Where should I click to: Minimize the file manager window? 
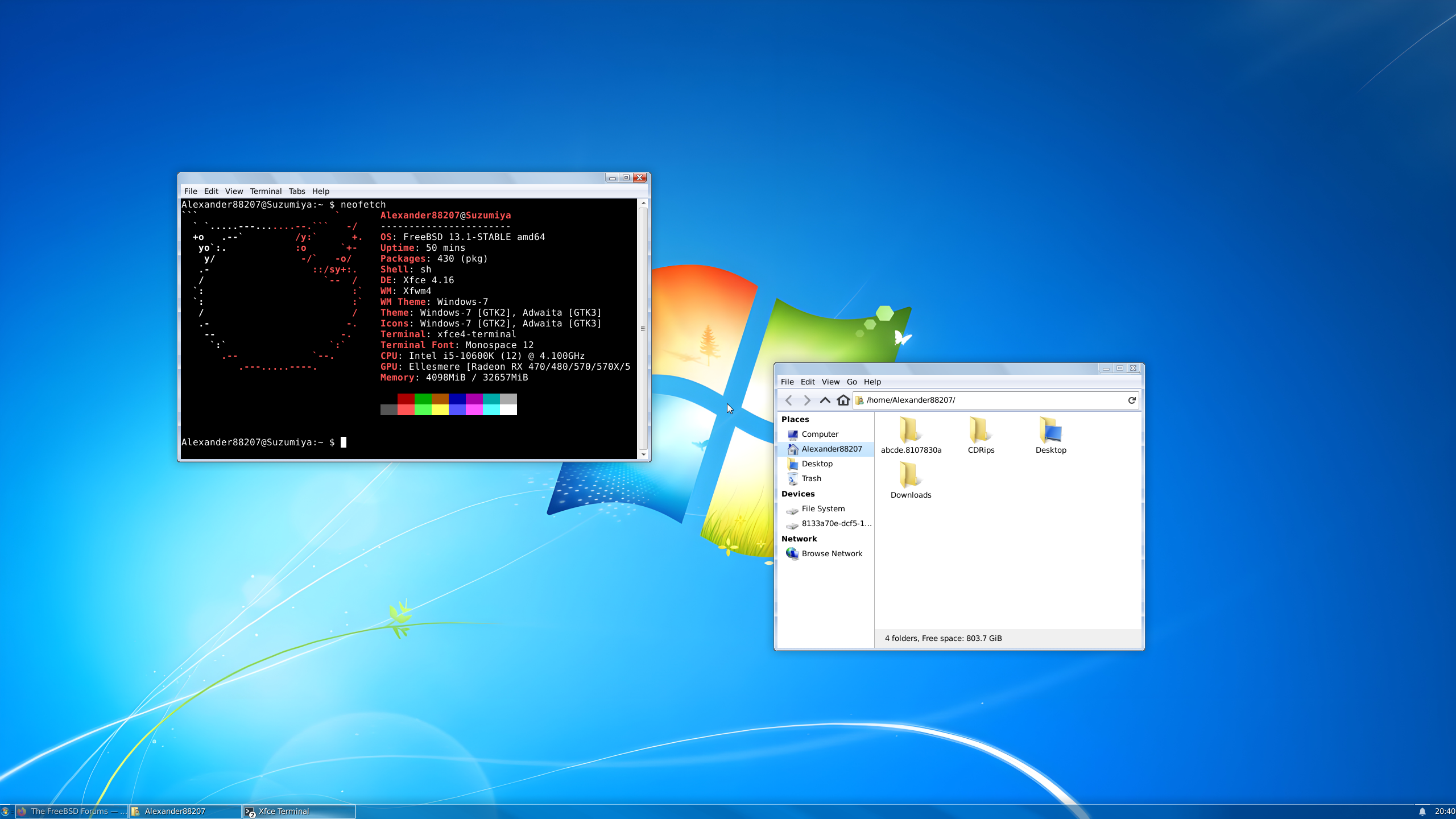tap(1106, 369)
